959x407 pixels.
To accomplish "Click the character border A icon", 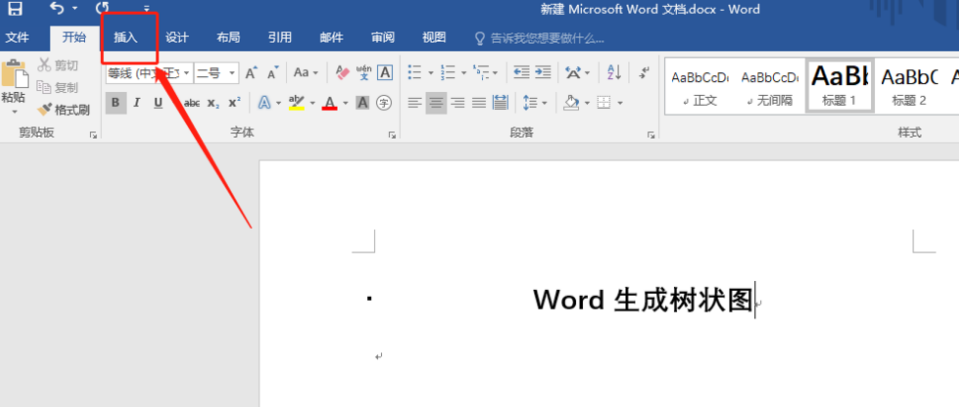I will (x=385, y=73).
